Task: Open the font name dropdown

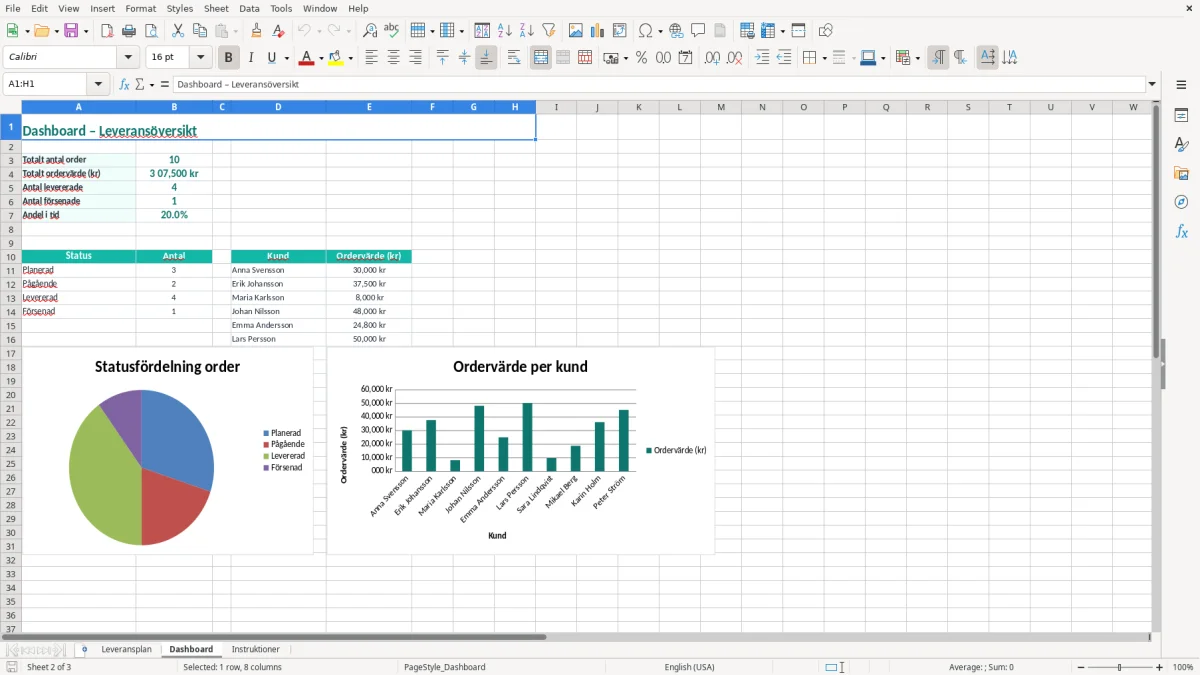Action: pyautogui.click(x=128, y=58)
